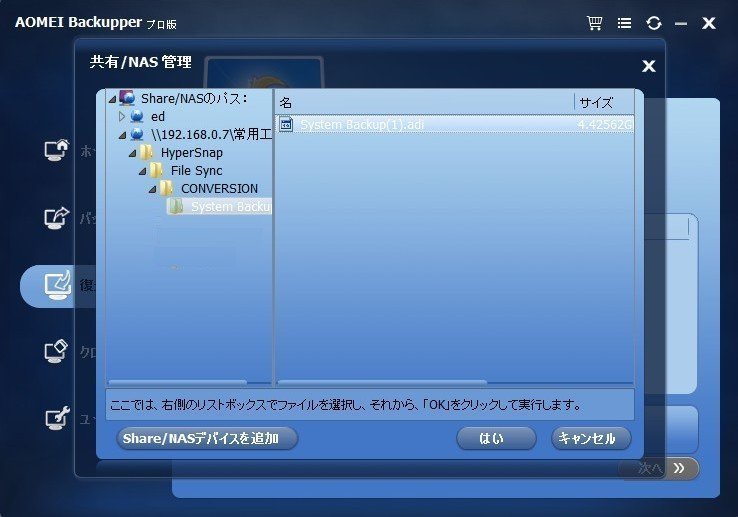Click the 次へ next button
Viewport: 738px width, 517px height.
pos(661,468)
